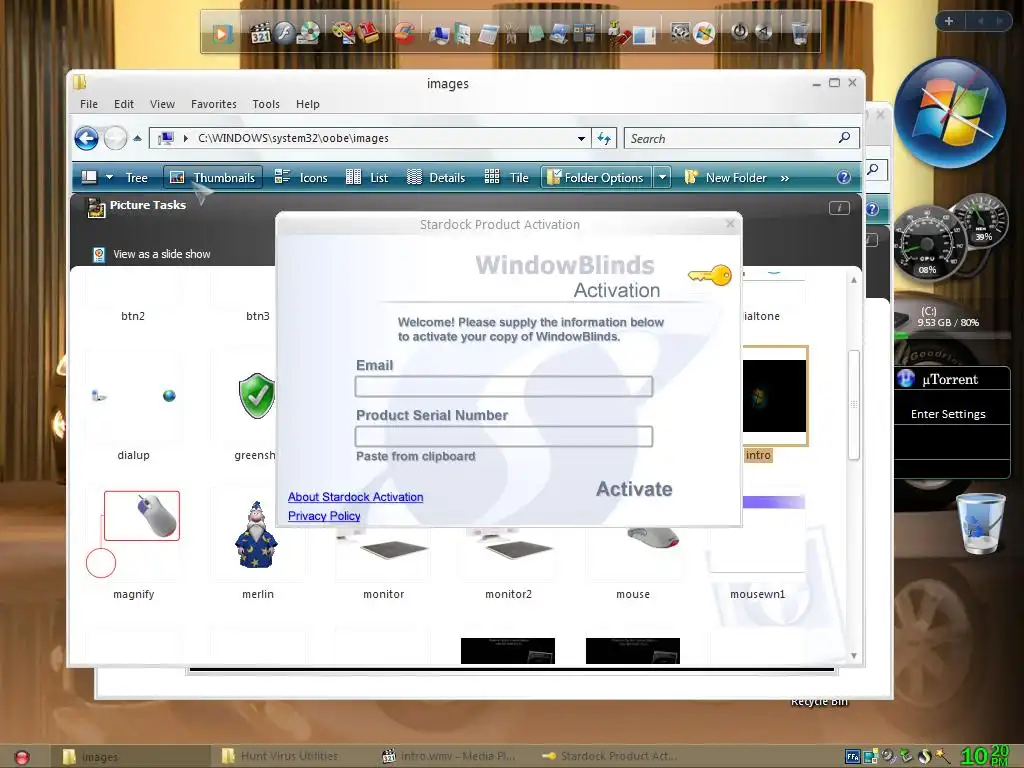Click the µTorrent gadget logo
Viewport: 1024px width, 768px height.
(x=906, y=379)
